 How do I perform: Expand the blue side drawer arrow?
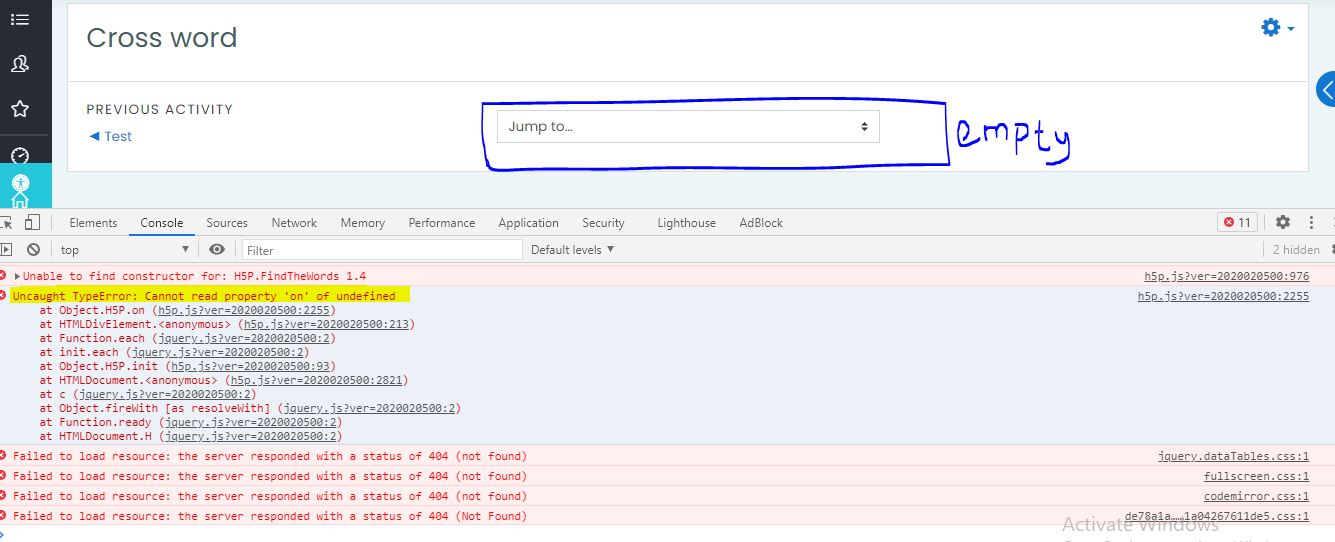pos(1326,90)
